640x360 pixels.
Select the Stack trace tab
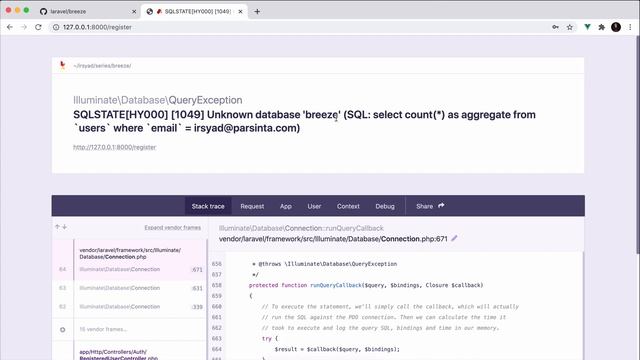point(208,206)
